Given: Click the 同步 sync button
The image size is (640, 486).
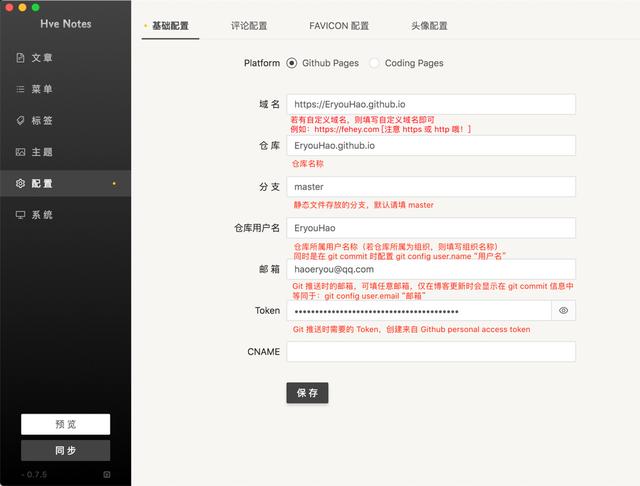Looking at the screenshot, I should tap(66, 450).
